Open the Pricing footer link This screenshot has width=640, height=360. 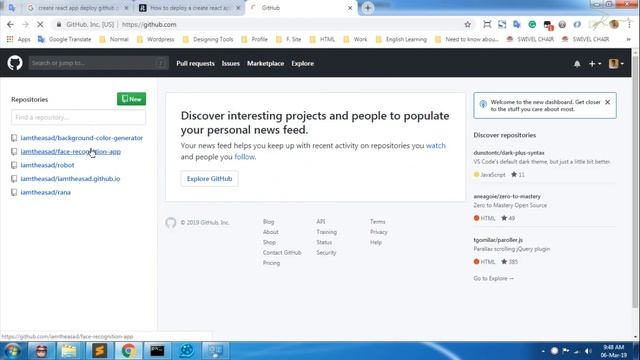[271, 263]
